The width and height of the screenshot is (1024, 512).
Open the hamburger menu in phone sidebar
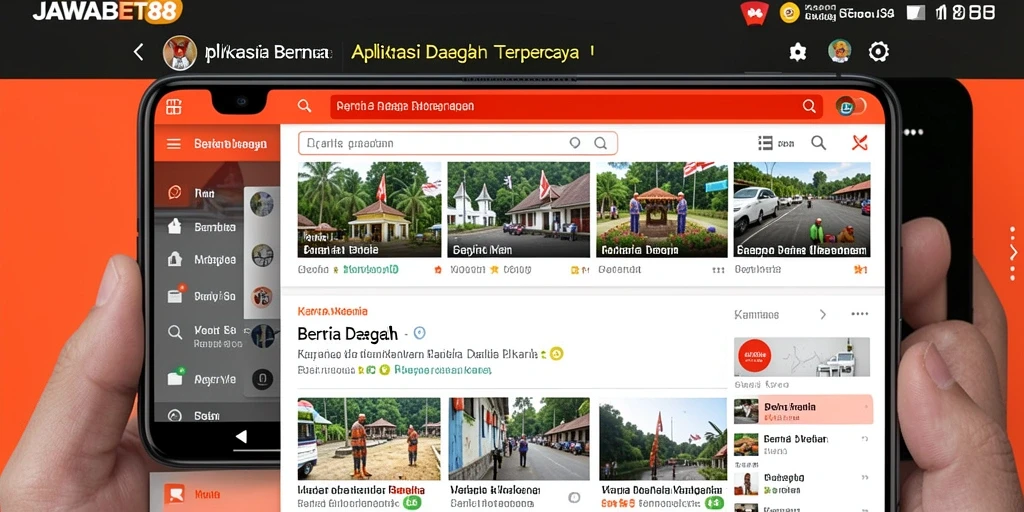click(174, 144)
